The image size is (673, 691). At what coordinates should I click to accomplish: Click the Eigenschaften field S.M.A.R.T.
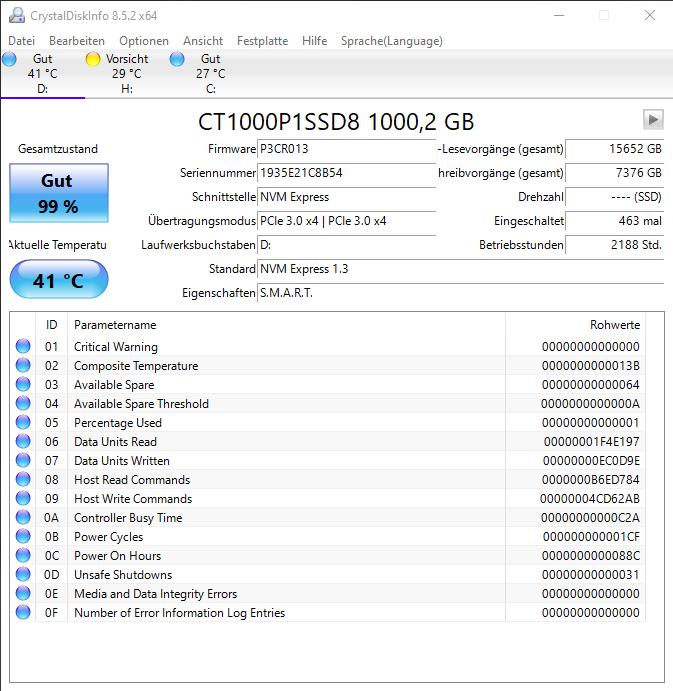coord(461,293)
